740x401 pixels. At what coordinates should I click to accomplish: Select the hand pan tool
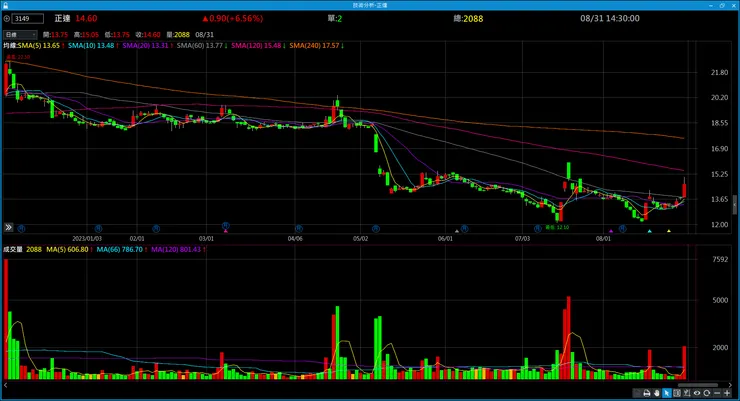click(656, 393)
